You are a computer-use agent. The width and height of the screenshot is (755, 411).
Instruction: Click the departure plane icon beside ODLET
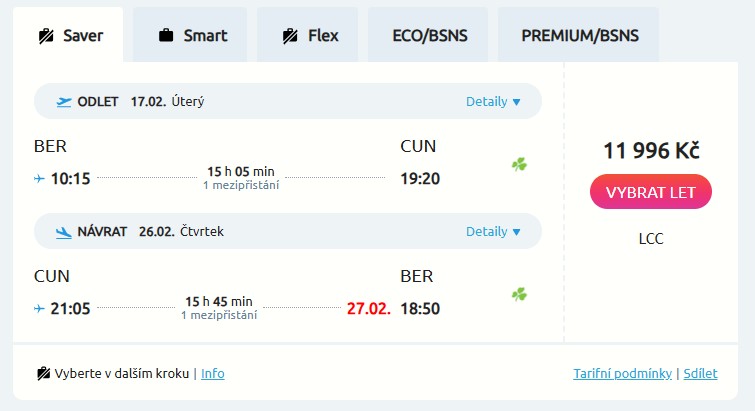(x=64, y=101)
